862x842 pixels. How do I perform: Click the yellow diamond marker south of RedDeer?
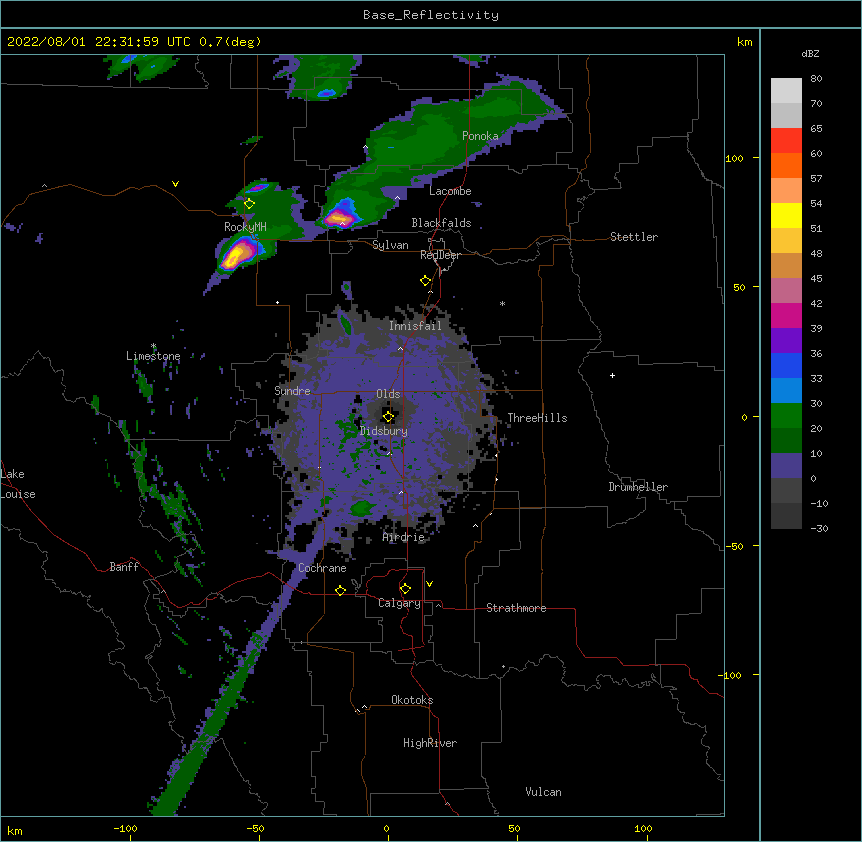point(425,281)
